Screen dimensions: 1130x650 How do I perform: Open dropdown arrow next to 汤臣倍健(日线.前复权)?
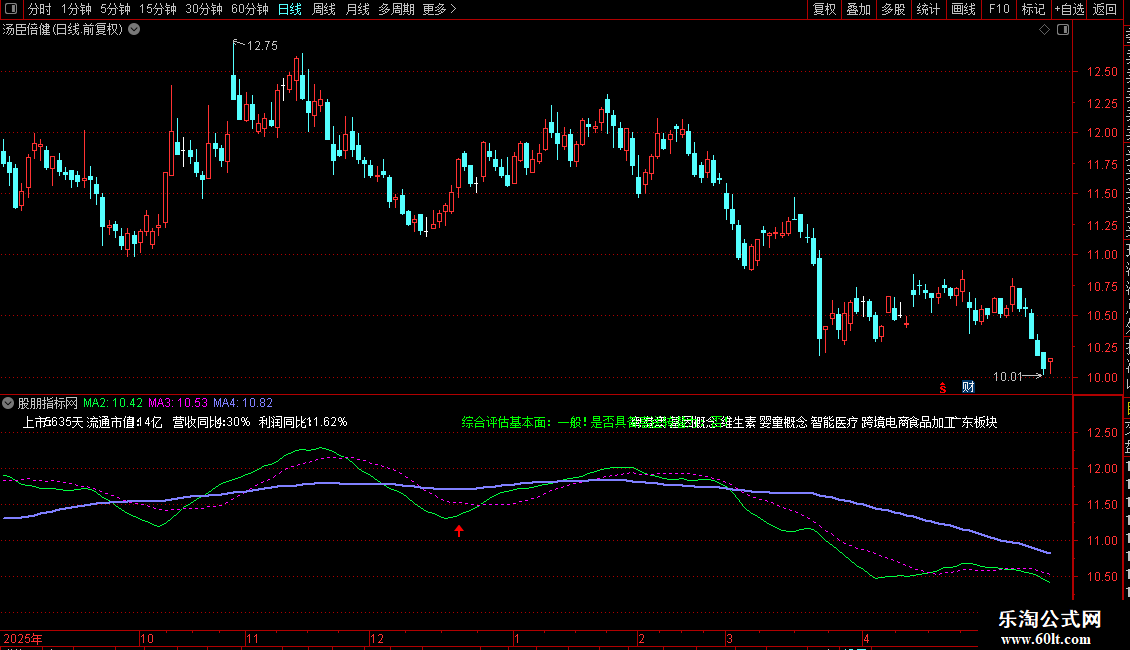pos(134,30)
